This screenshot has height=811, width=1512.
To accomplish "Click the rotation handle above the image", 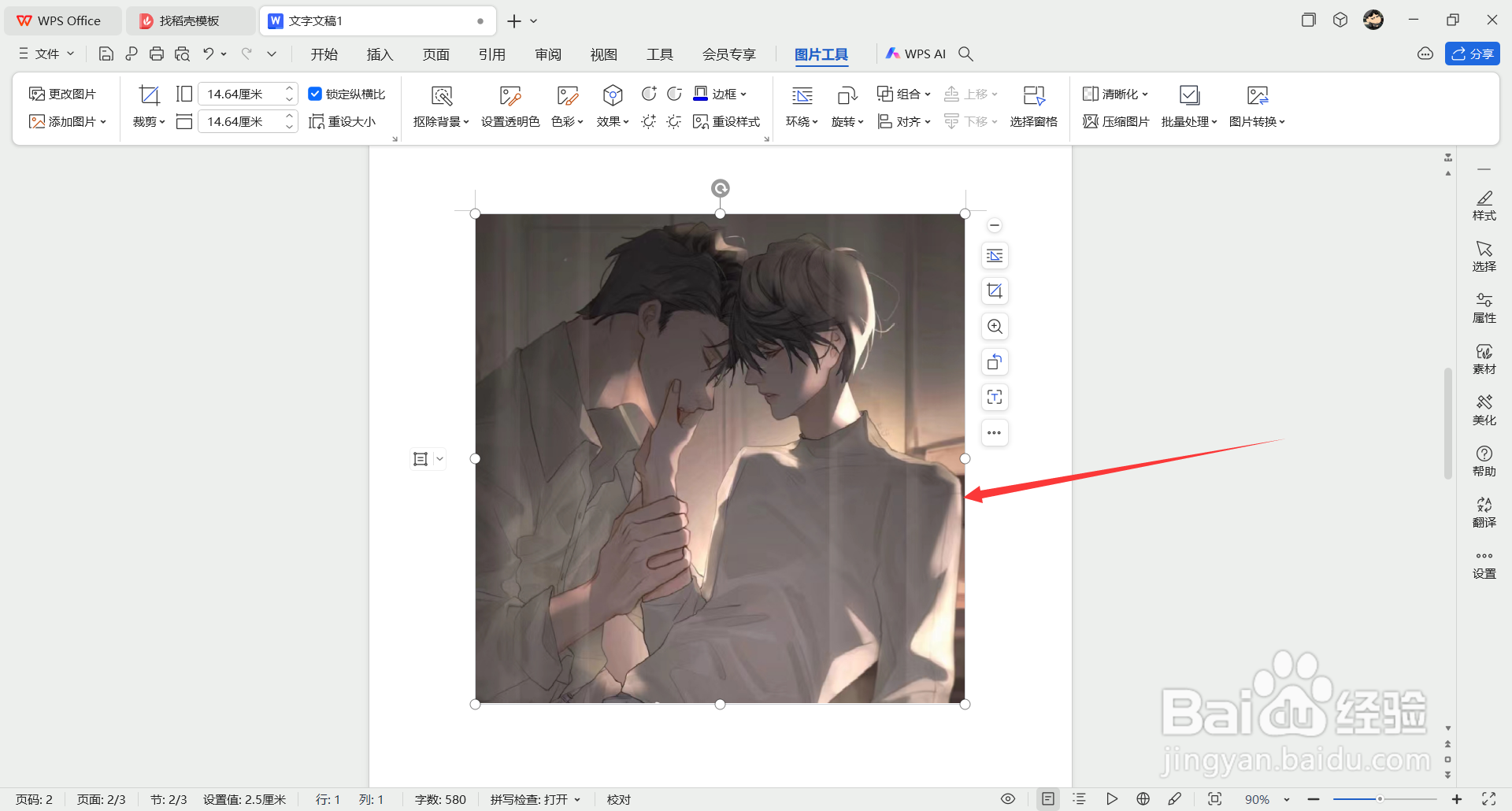I will [x=721, y=188].
